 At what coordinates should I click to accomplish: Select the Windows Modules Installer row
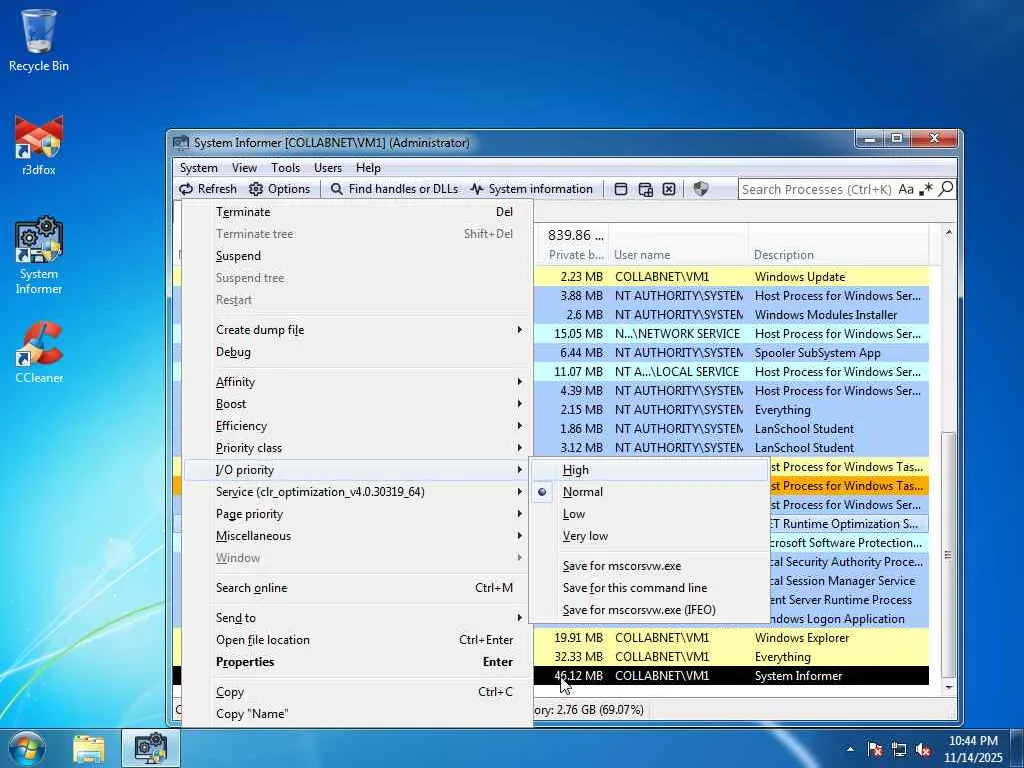tap(731, 315)
